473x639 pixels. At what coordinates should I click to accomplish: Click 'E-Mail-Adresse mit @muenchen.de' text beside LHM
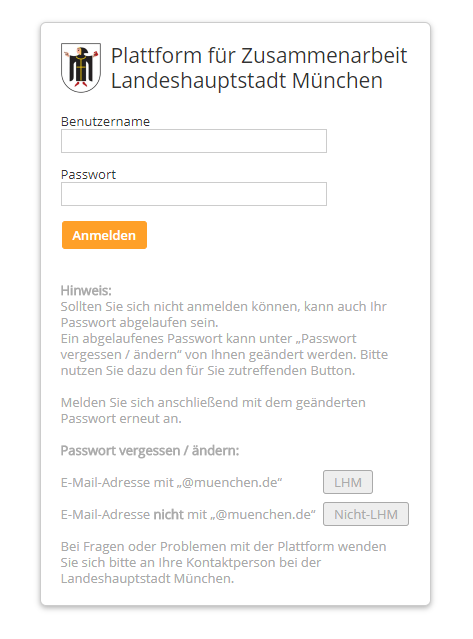[172, 483]
